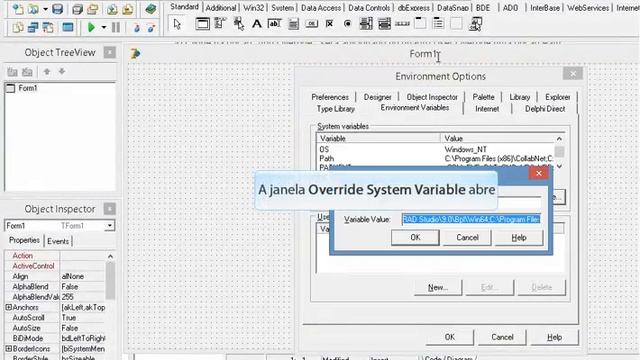Click the View Form toolbar icon
The width and height of the screenshot is (640, 360).
33,28
